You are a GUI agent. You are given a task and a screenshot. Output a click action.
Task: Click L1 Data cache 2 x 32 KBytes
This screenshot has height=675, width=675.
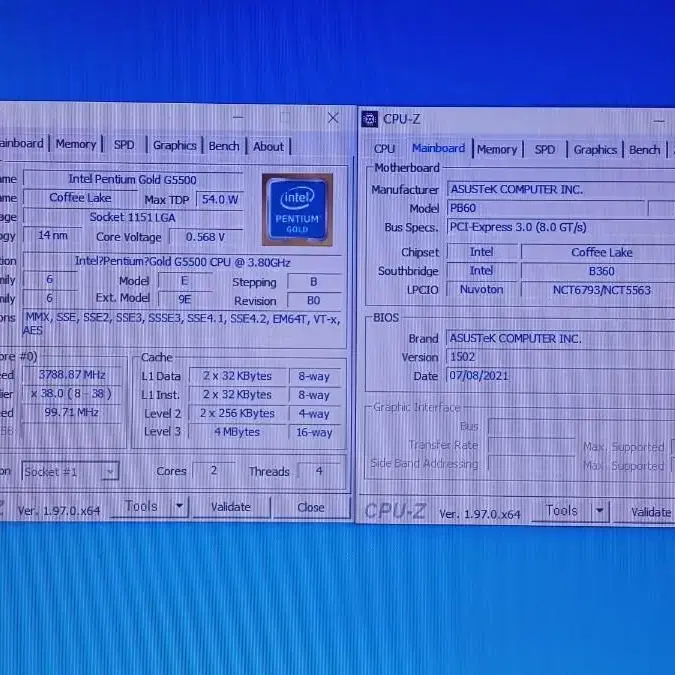tap(237, 376)
